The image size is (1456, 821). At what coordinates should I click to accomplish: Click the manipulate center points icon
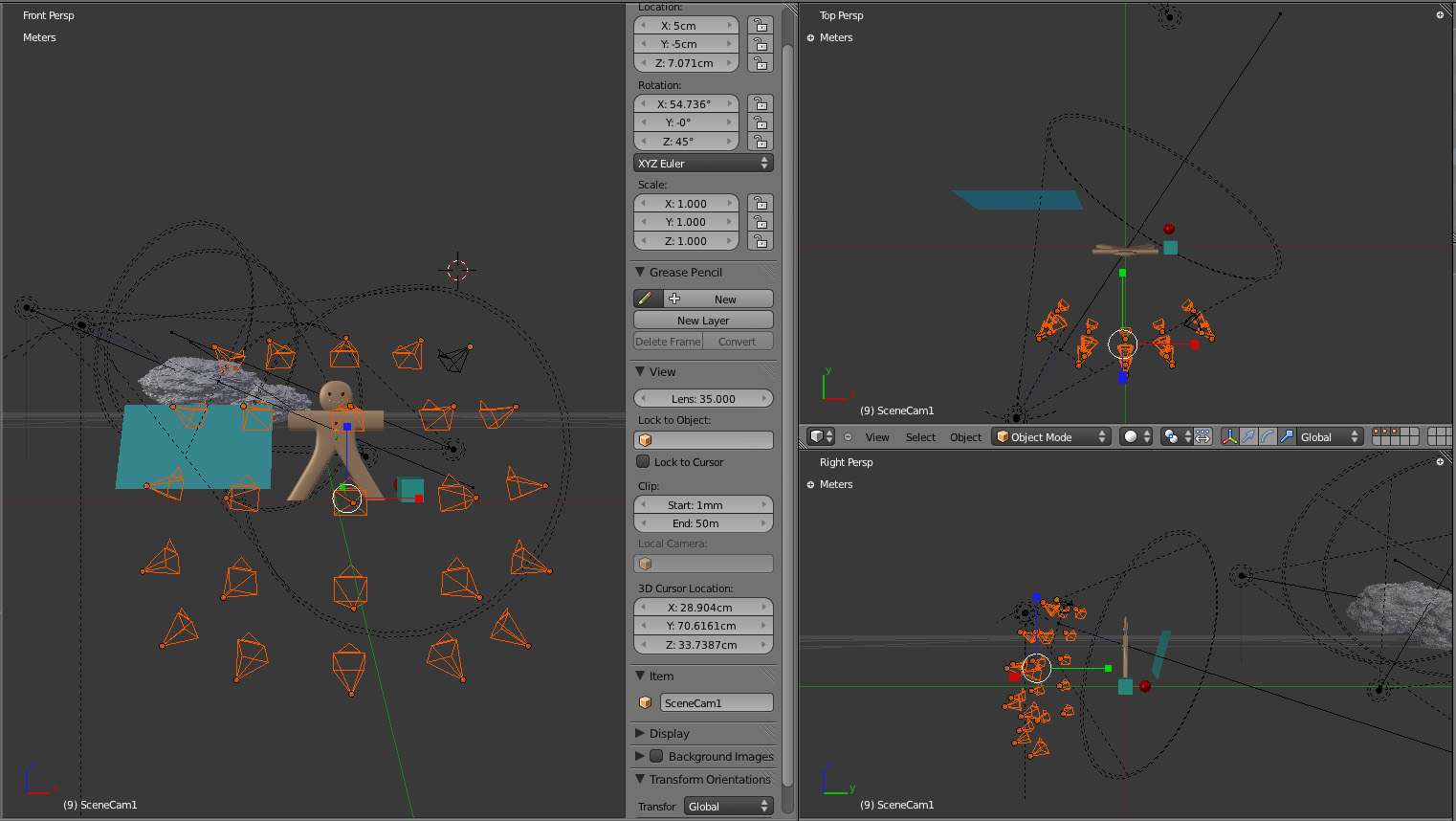[x=1202, y=437]
